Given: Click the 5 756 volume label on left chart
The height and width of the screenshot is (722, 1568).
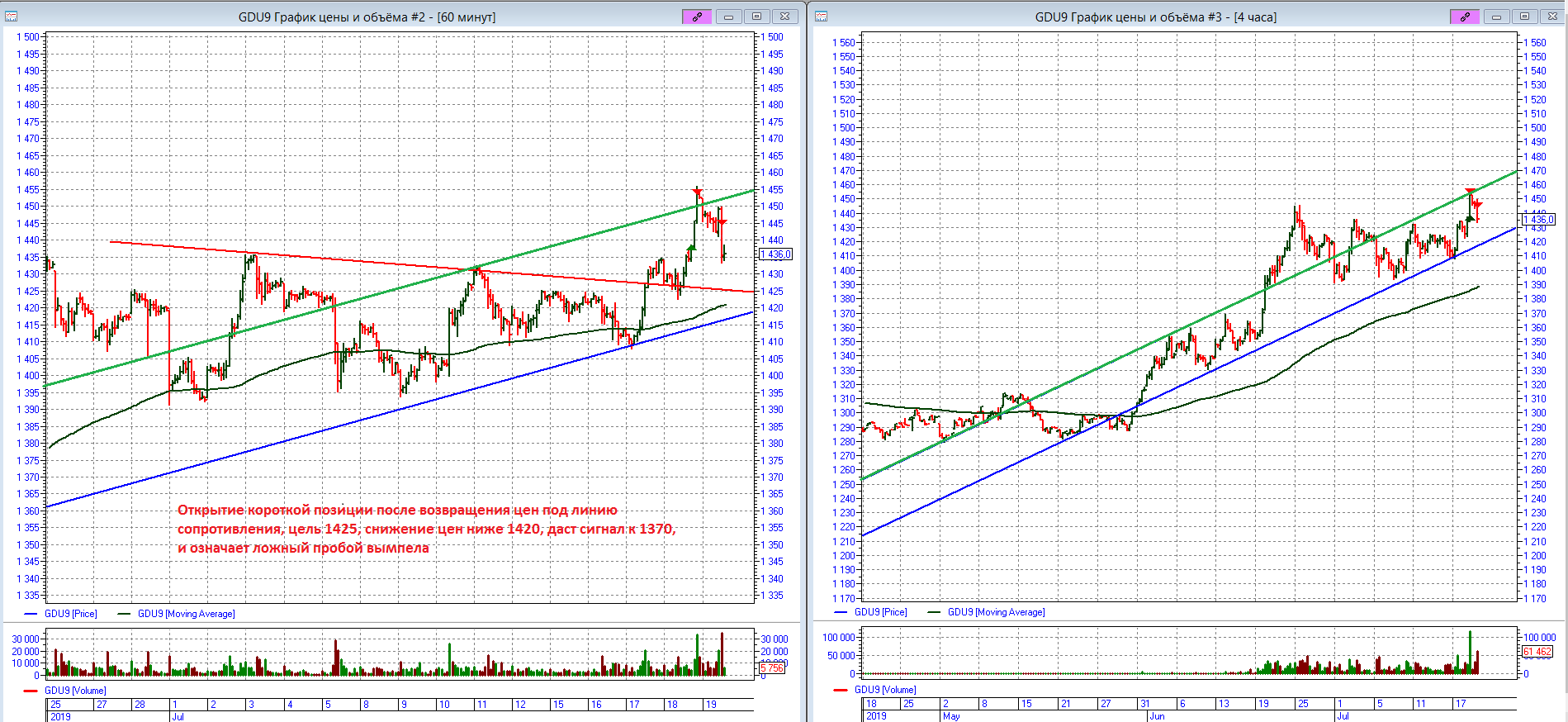Looking at the screenshot, I should 772,667.
